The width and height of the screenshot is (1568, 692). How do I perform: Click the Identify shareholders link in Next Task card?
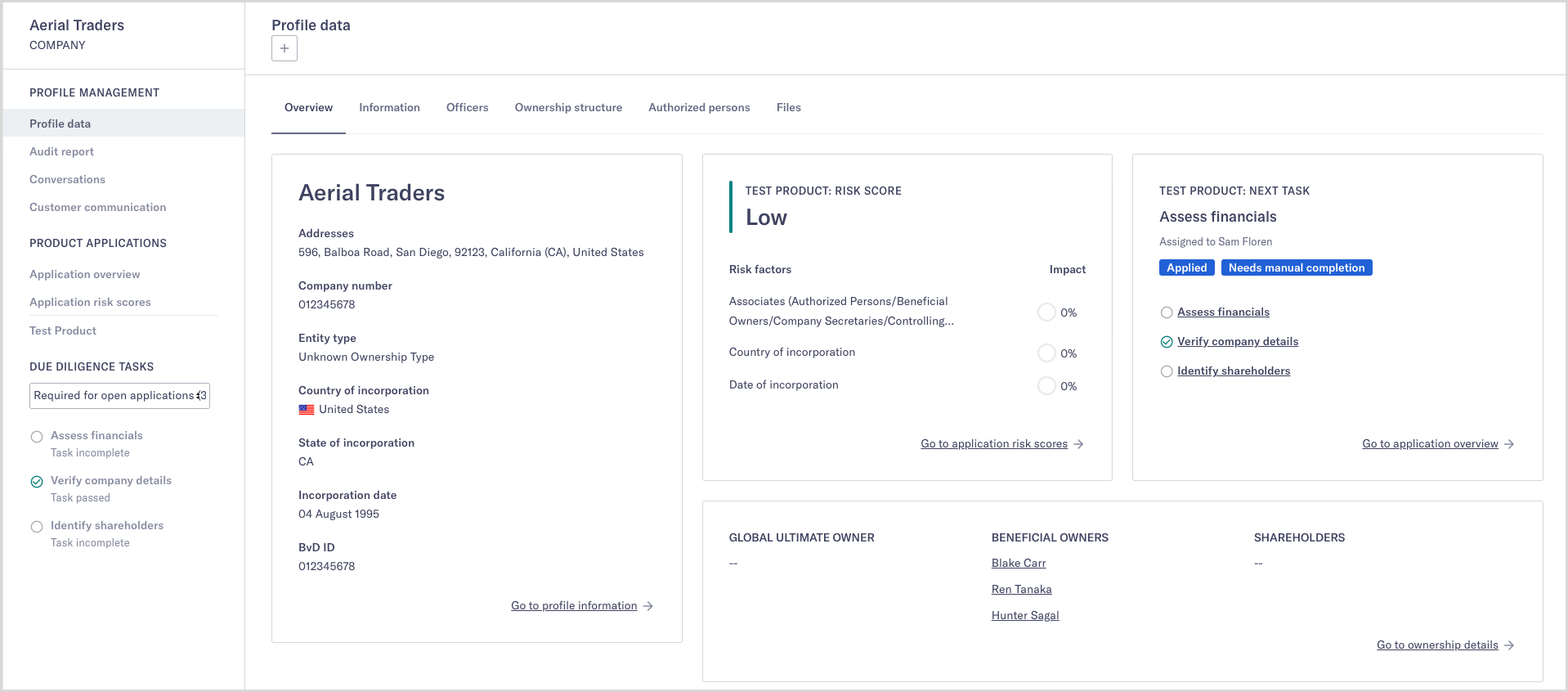coord(1234,371)
